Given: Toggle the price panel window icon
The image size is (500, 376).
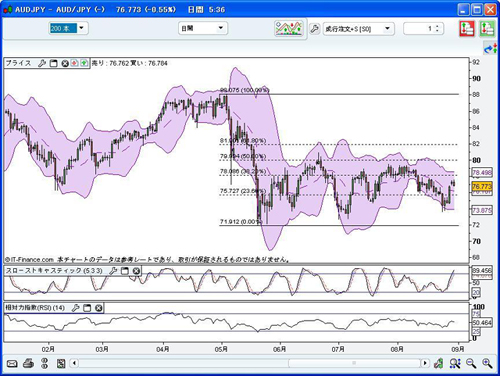Looking at the screenshot, I should [53, 63].
